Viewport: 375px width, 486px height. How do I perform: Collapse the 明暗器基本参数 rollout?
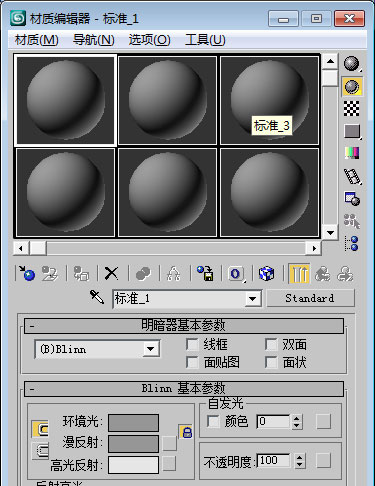click(184, 326)
